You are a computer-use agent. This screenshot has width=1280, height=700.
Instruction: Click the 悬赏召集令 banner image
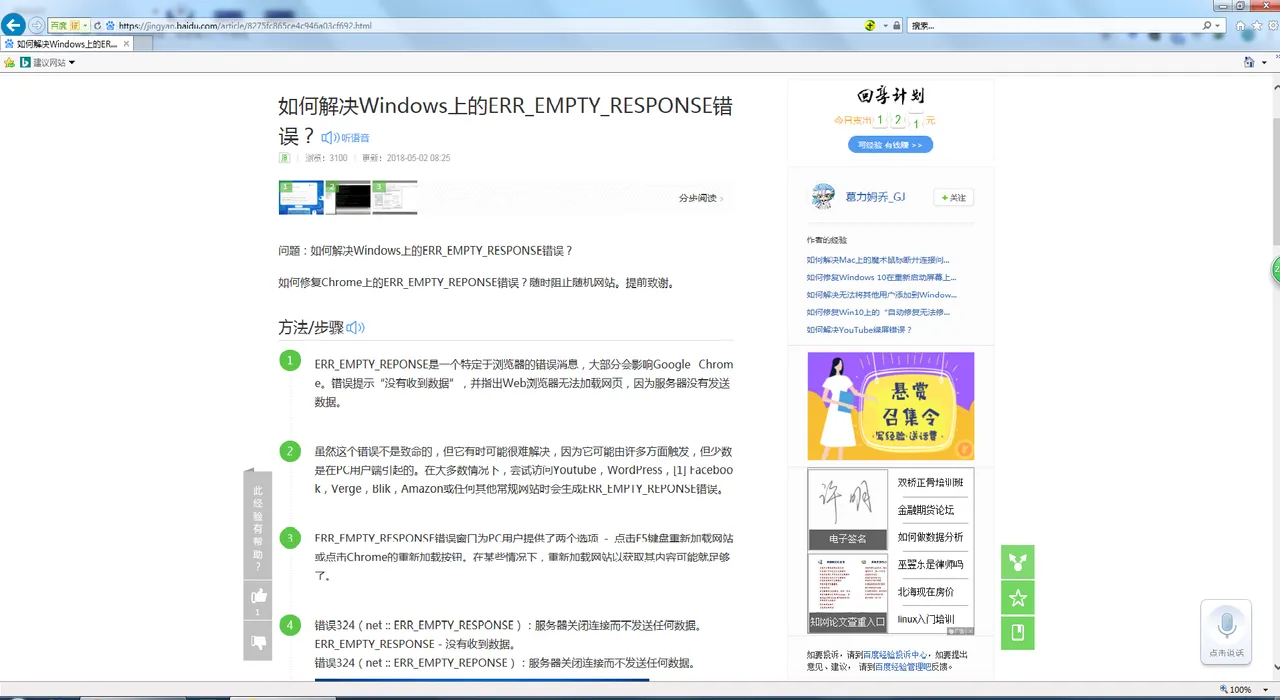[x=891, y=406]
